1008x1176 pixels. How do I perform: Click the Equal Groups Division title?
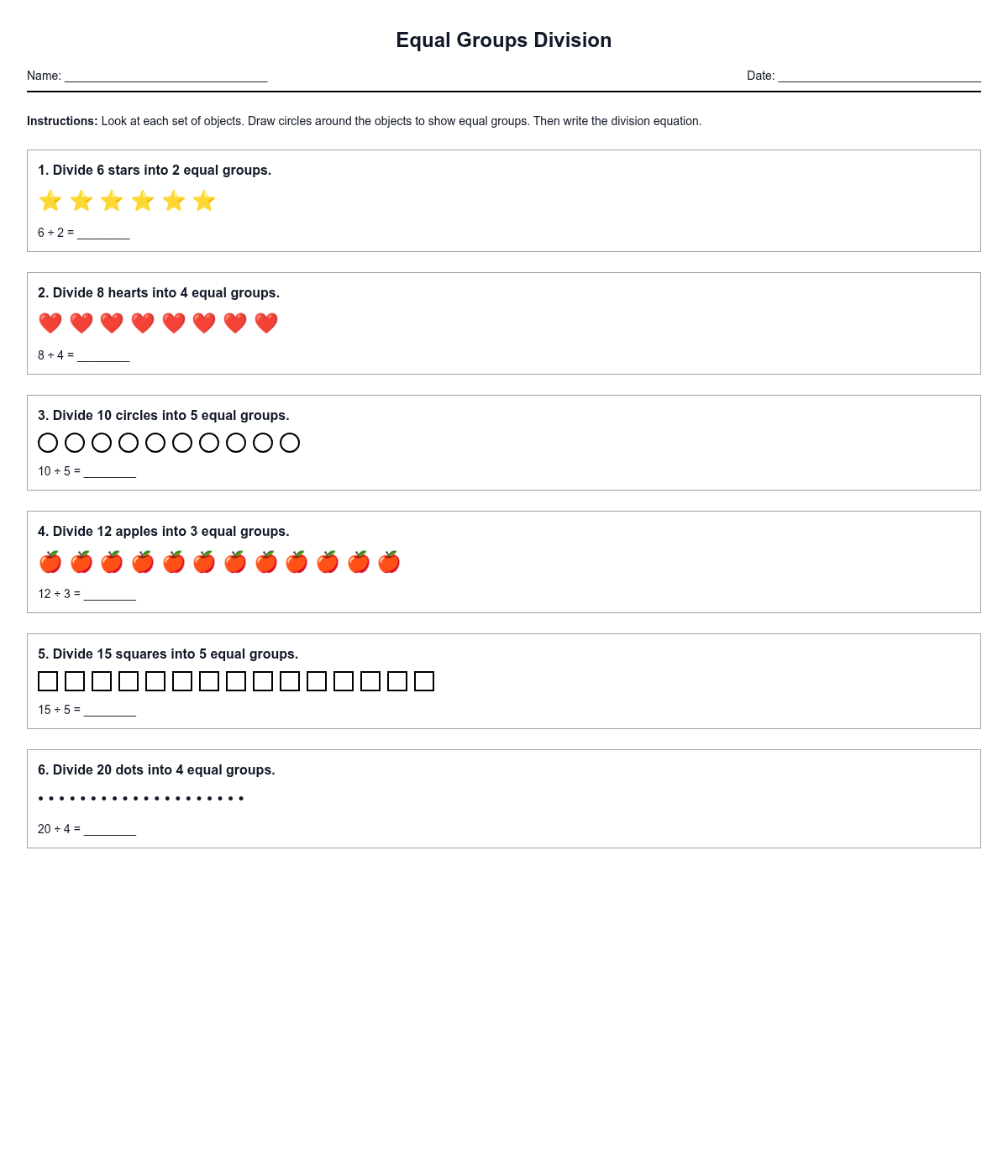[504, 40]
